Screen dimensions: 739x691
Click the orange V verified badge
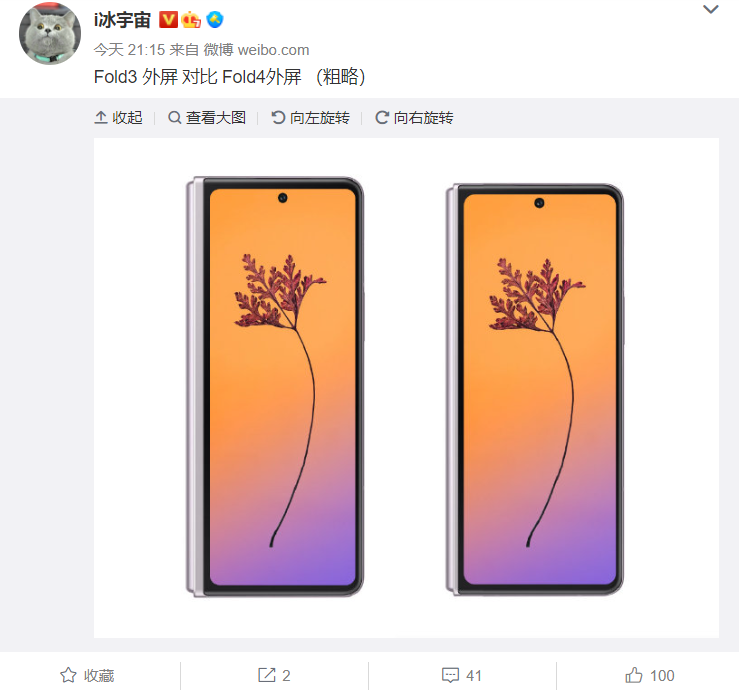(168, 20)
